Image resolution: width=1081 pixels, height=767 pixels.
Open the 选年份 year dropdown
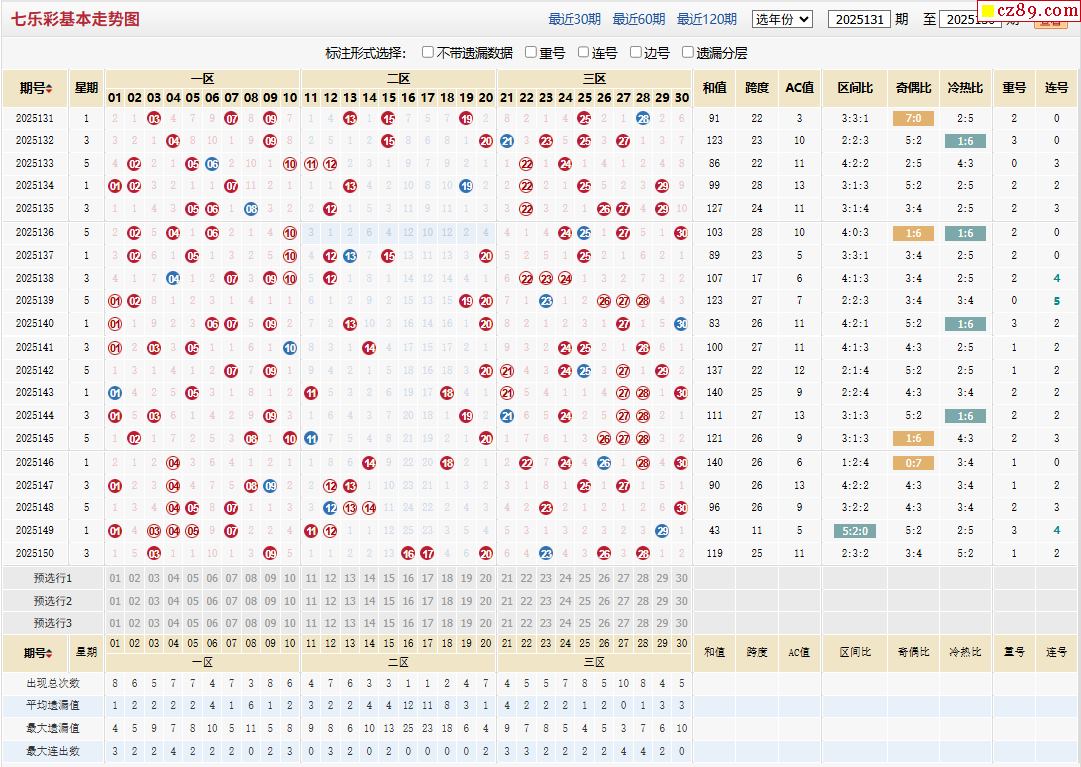tap(782, 19)
